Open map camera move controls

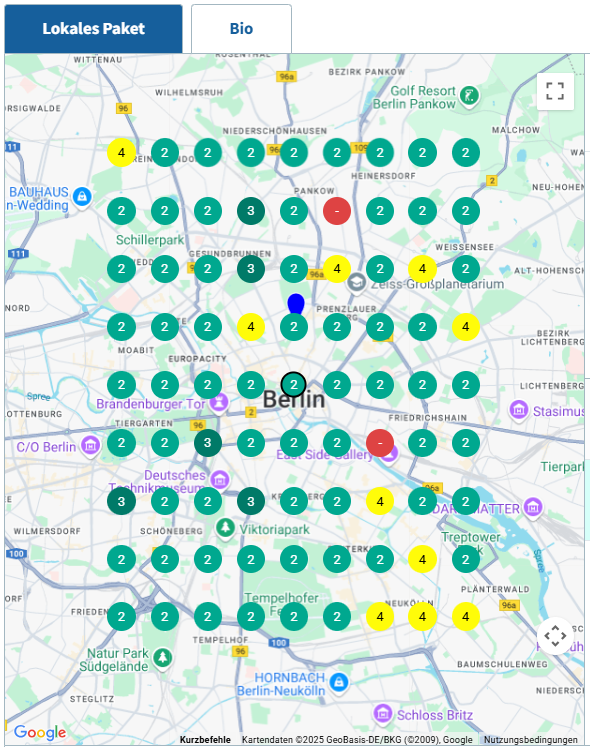[x=555, y=636]
